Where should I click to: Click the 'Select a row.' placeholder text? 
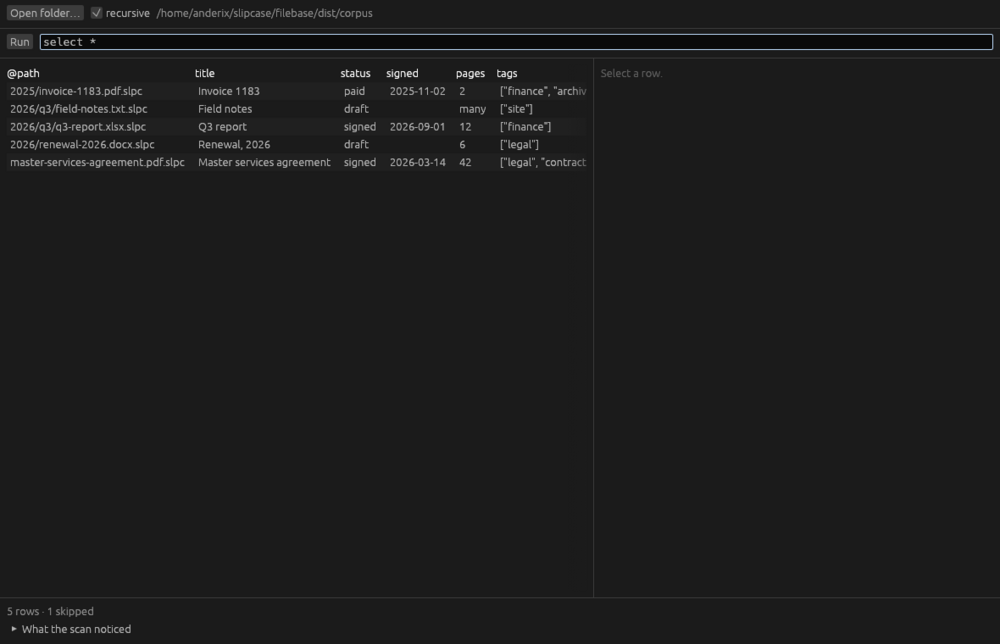point(631,73)
